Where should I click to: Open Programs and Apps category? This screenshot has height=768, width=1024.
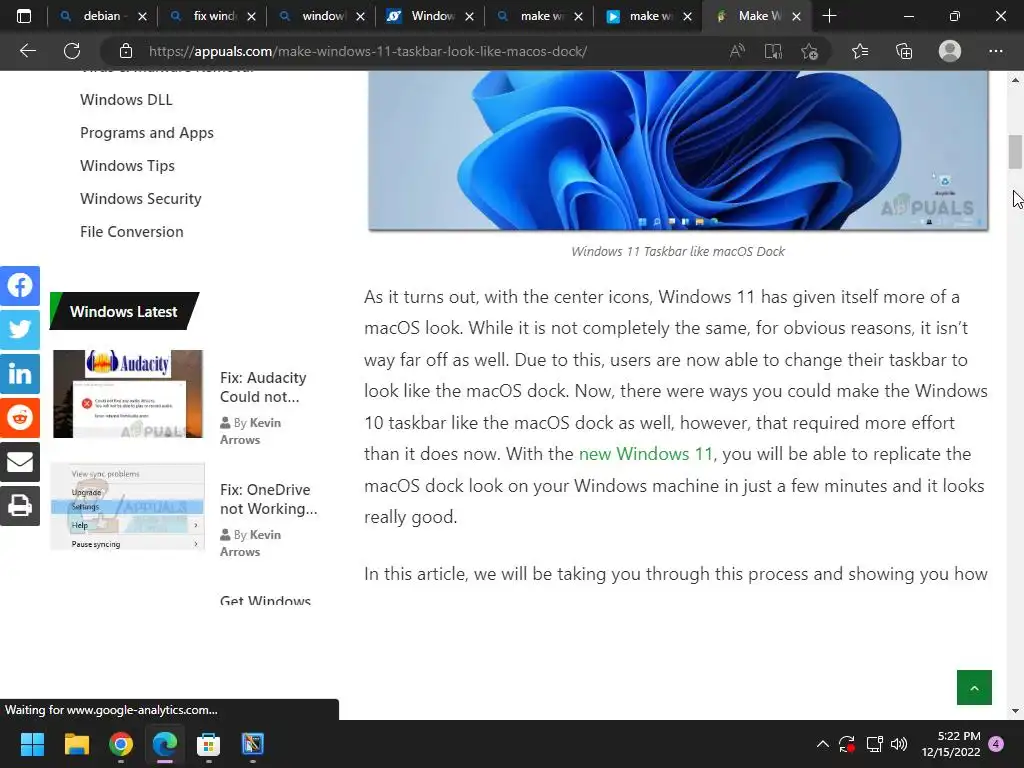147,133
